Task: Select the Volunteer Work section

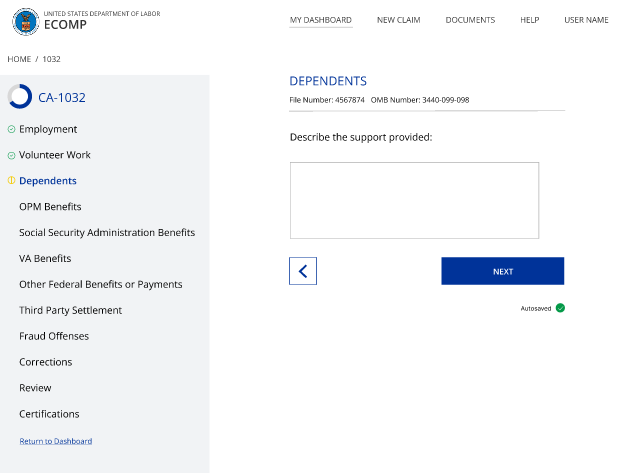Action: pos(55,155)
